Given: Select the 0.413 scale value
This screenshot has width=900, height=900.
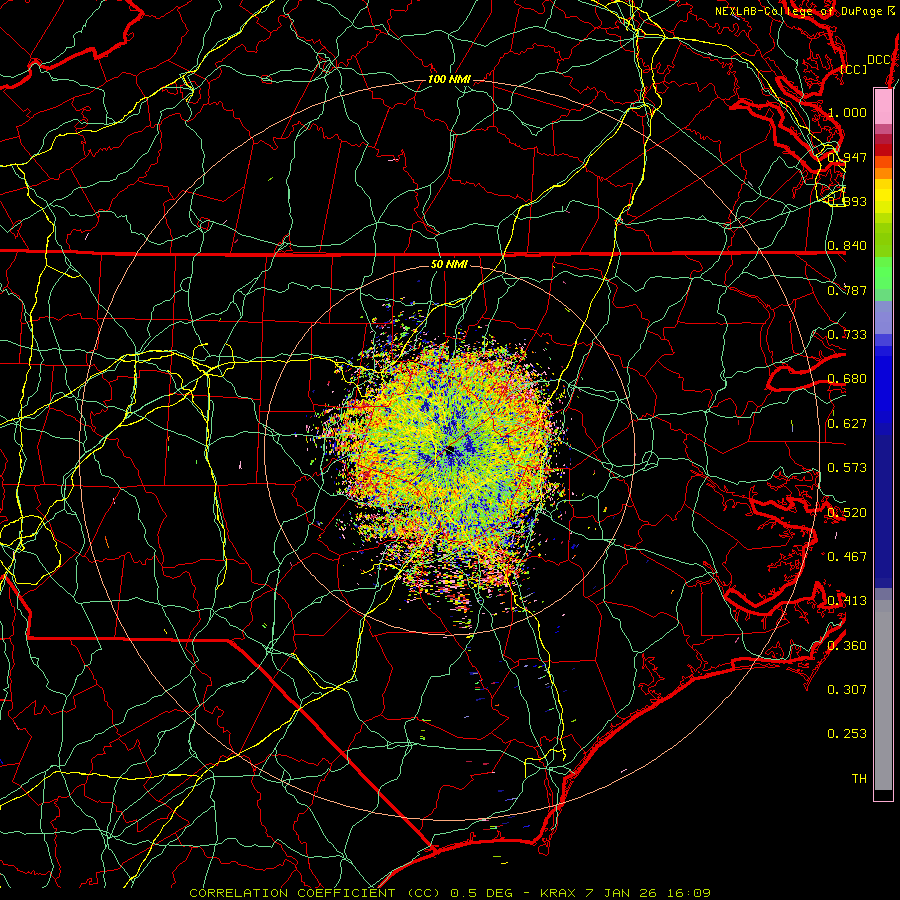Looking at the screenshot, I should (847, 601).
